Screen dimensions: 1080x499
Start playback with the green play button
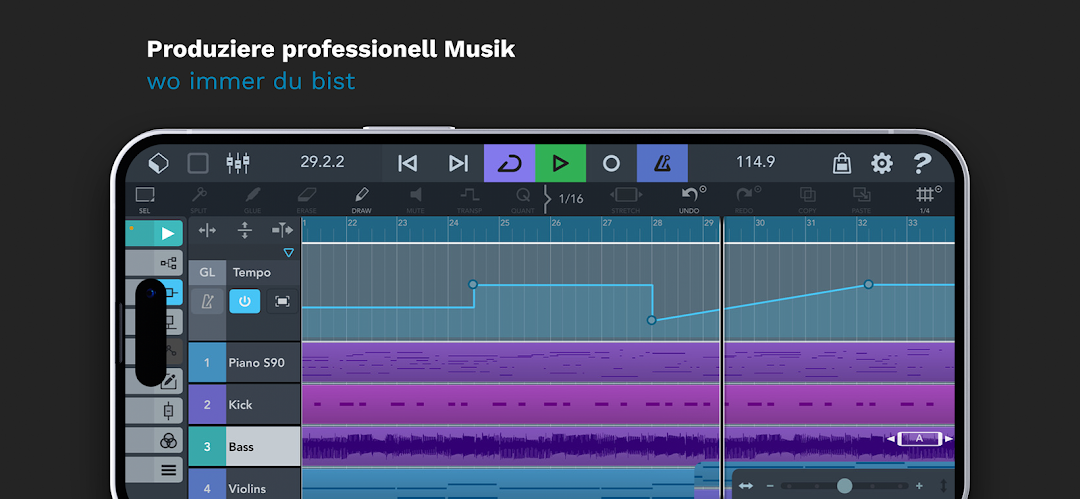[x=561, y=163]
